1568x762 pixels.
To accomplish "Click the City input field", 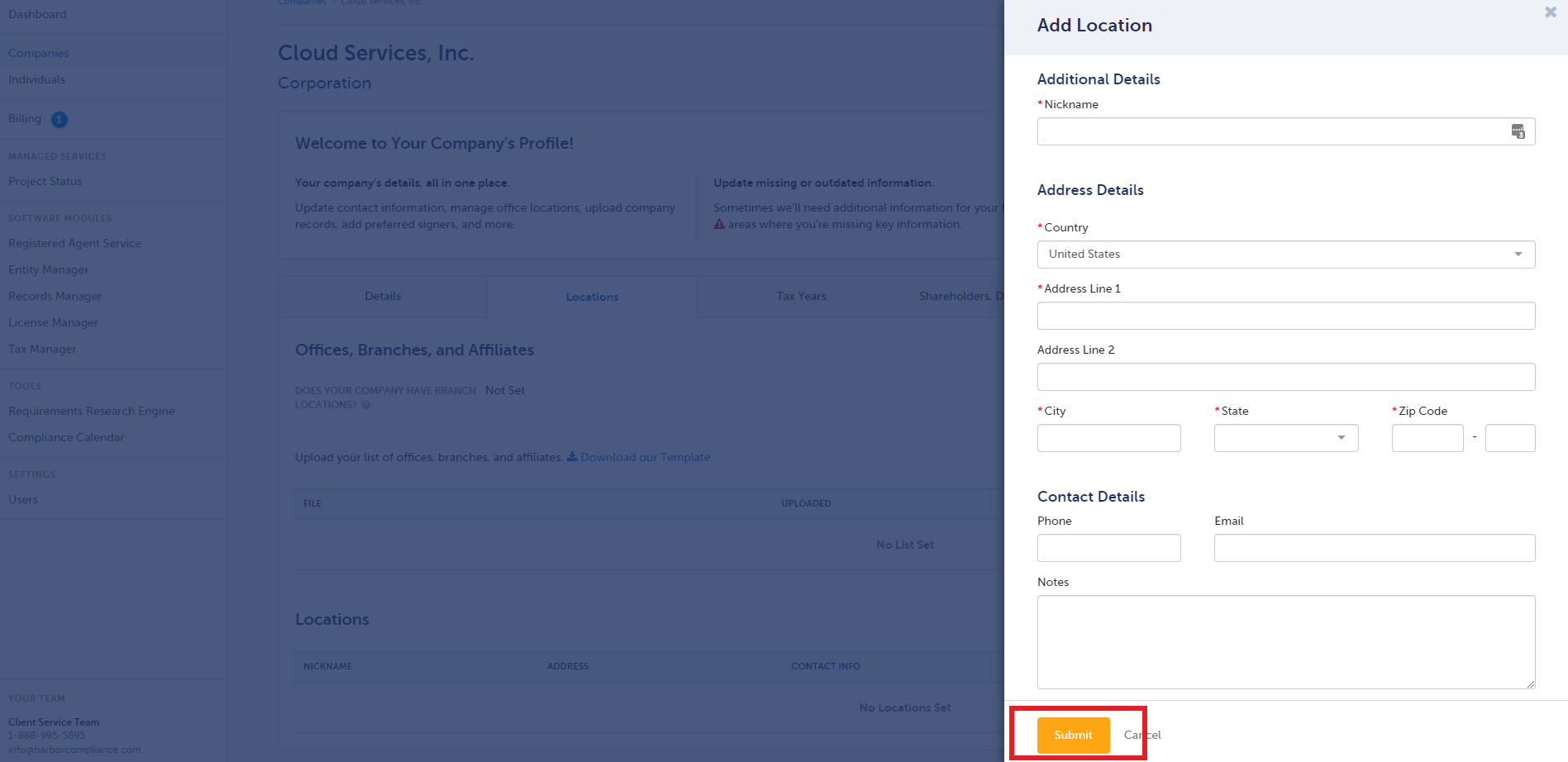I will 1109,438.
